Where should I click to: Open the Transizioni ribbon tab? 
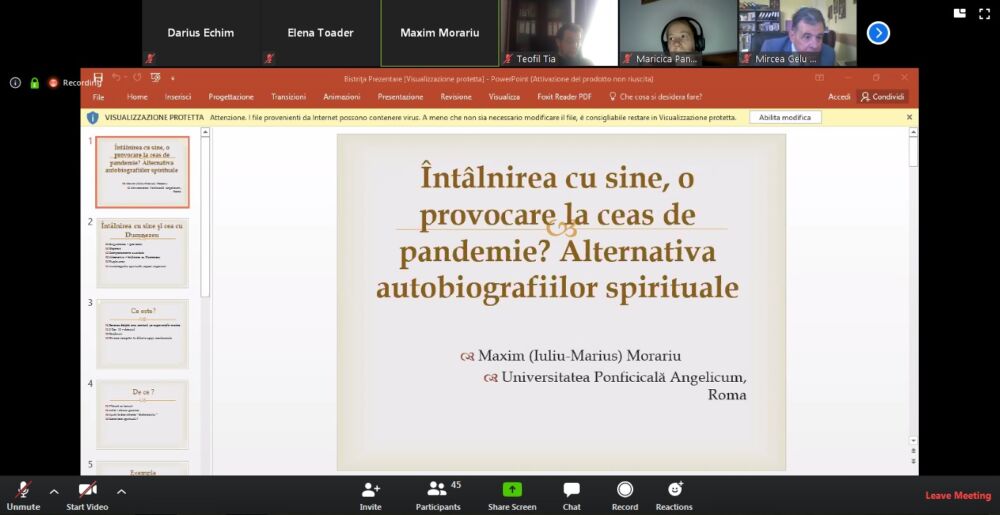[x=288, y=97]
